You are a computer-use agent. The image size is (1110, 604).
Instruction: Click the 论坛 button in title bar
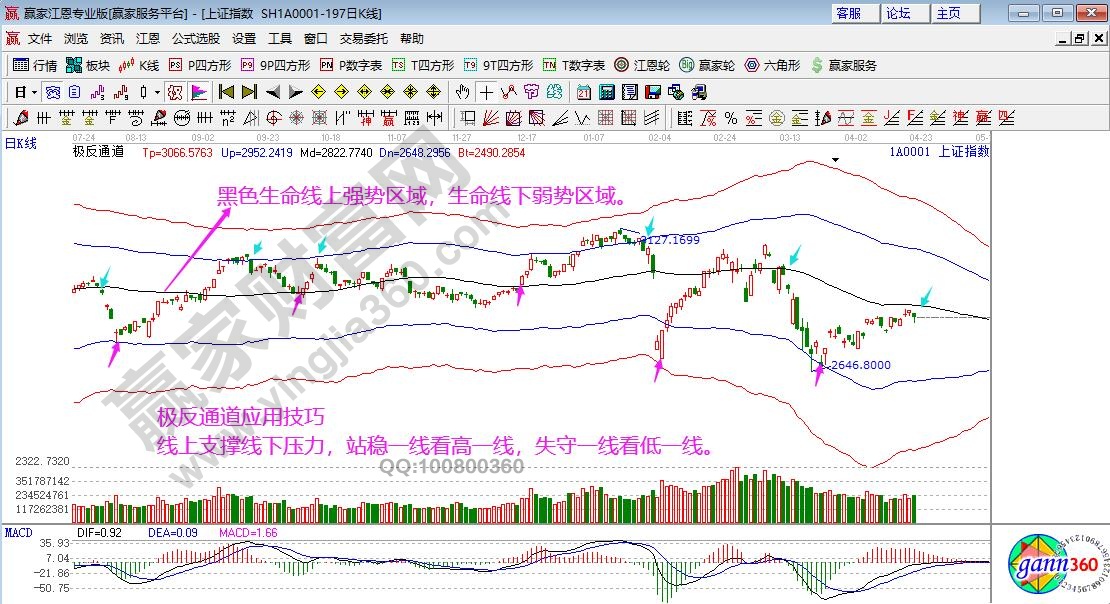898,13
